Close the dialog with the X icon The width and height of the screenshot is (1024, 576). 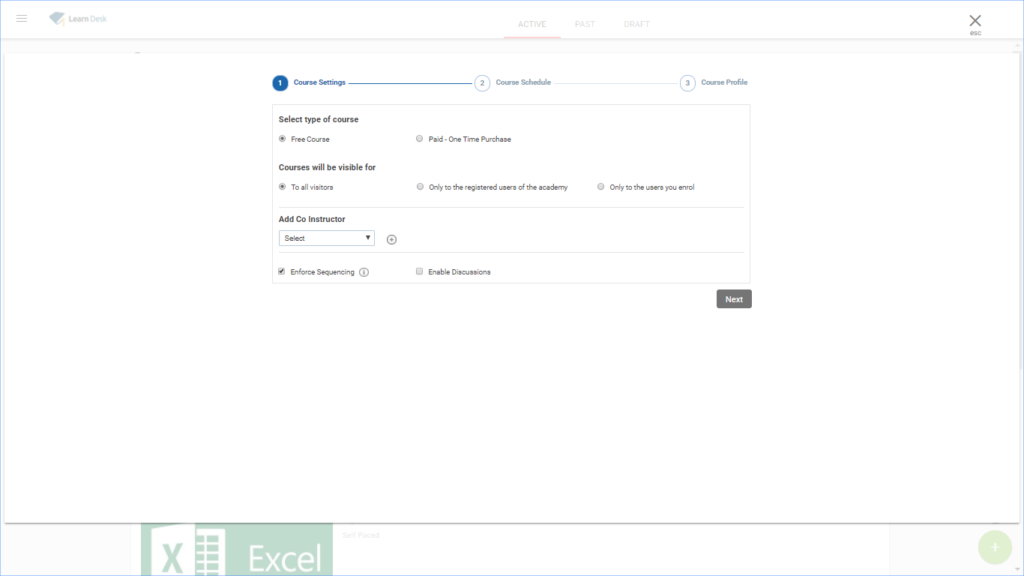tap(975, 21)
